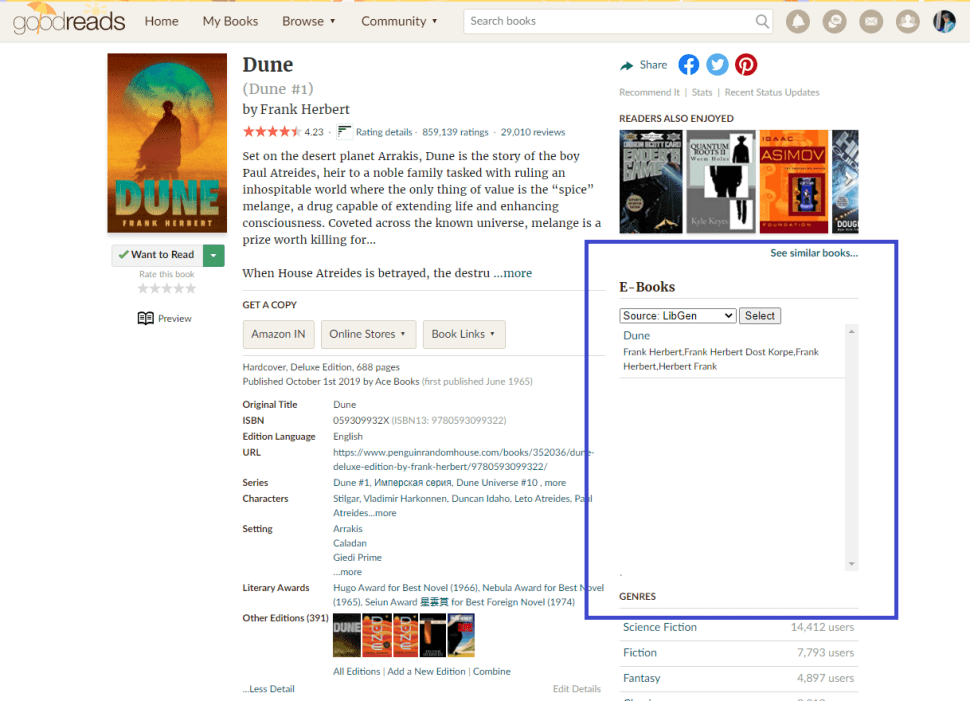The image size is (970, 701).
Task: Open the Science Fiction genre
Action: coord(659,627)
